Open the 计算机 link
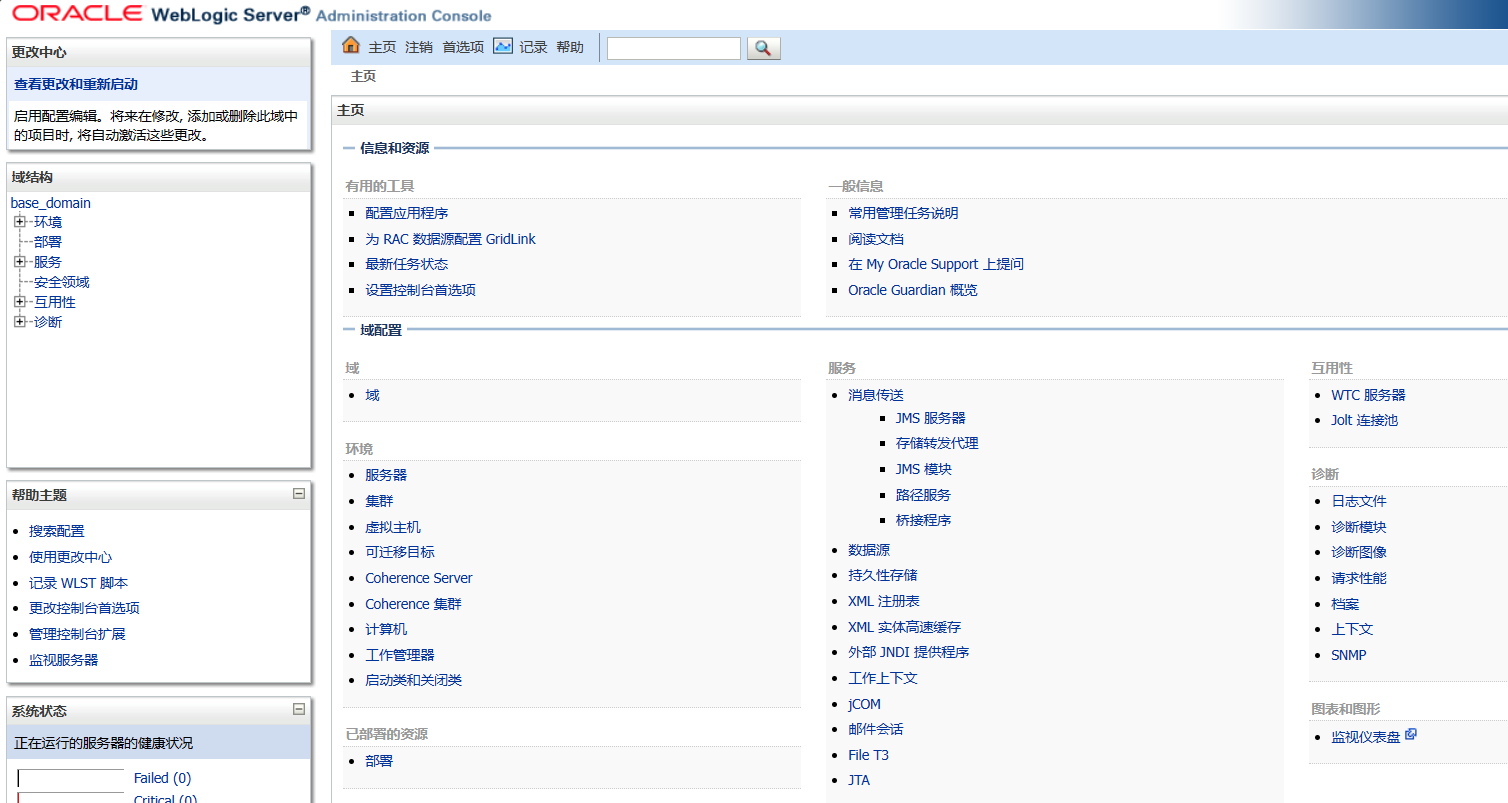The image size is (1508, 803). [386, 629]
